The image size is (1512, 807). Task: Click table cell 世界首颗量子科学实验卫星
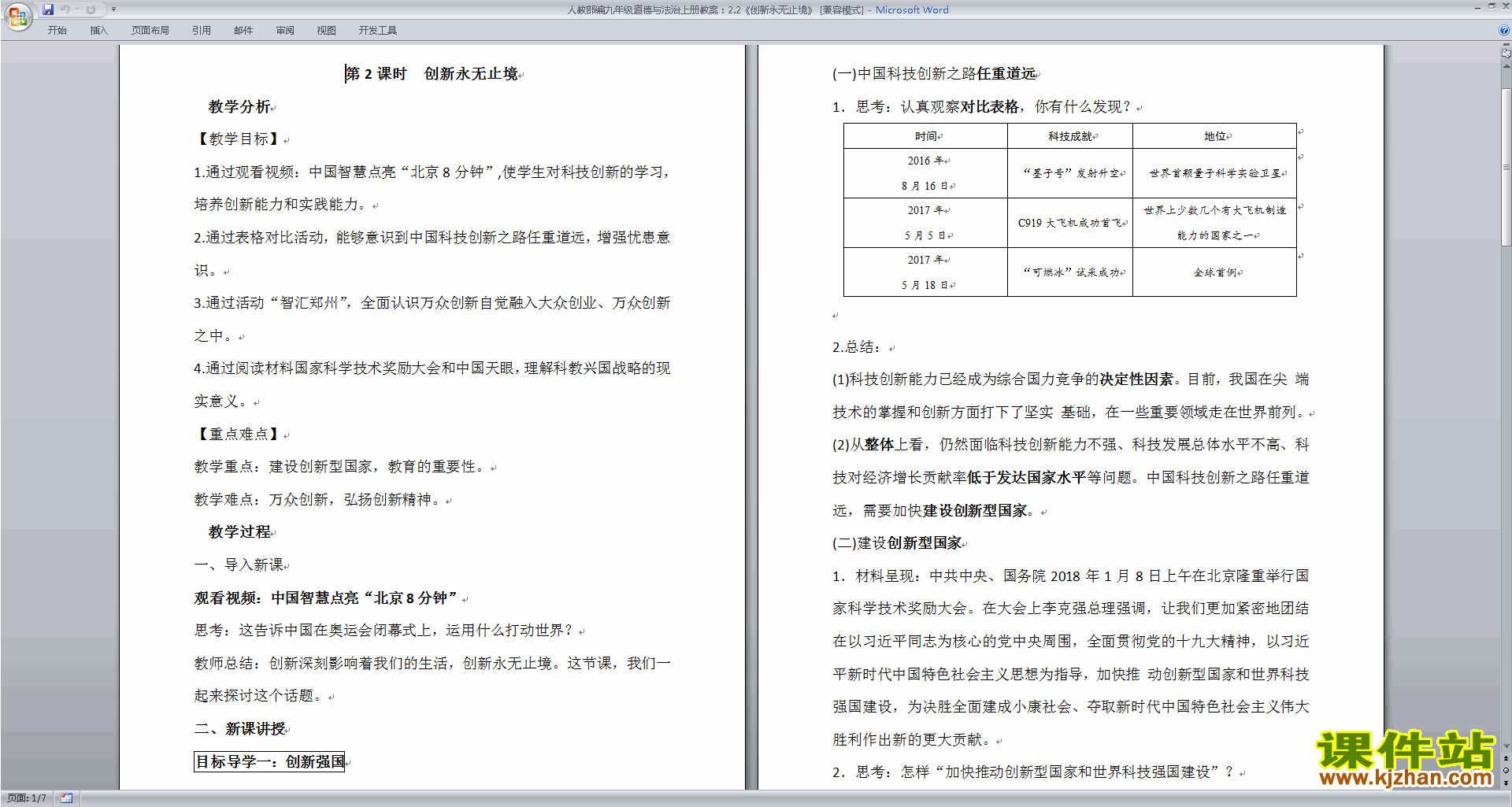coord(1215,173)
